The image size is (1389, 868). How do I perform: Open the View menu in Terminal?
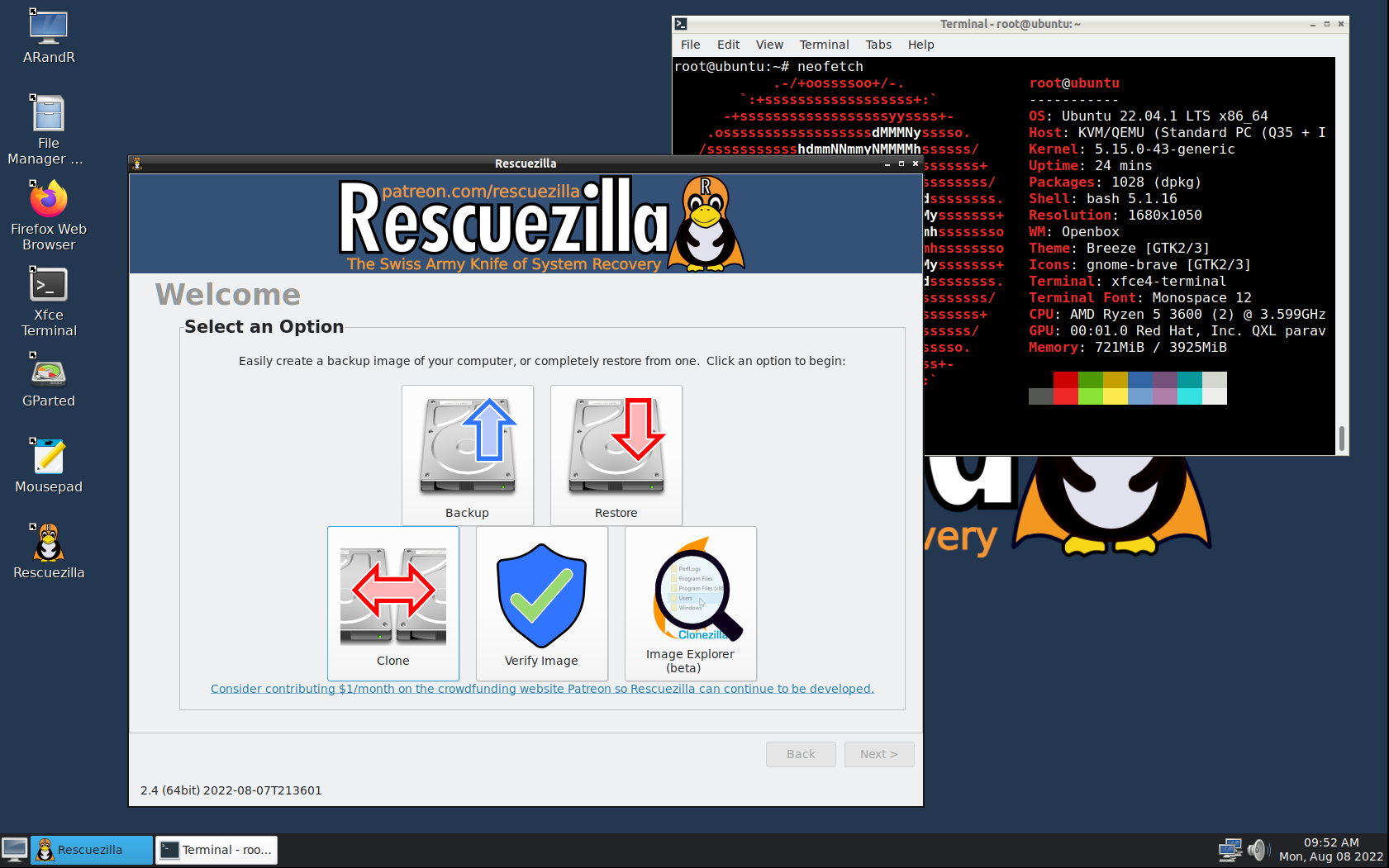coord(769,45)
